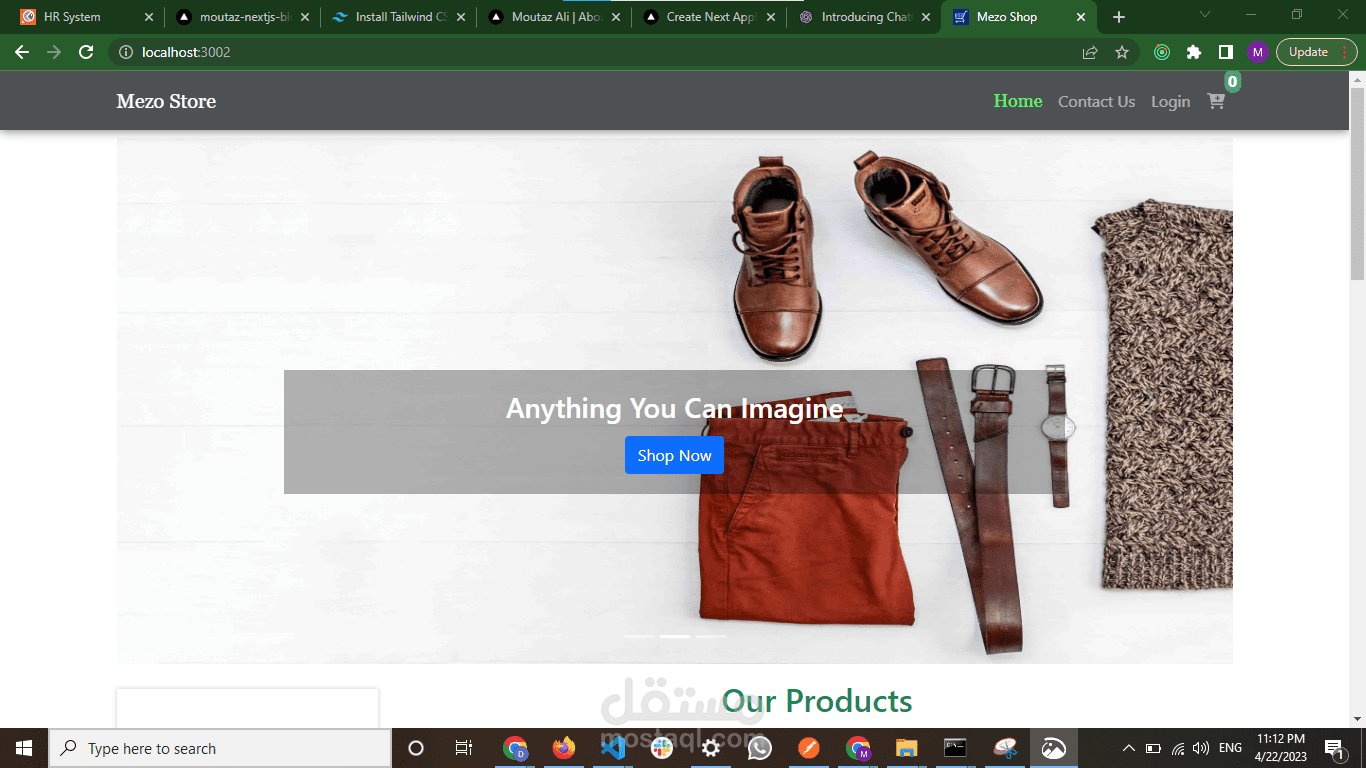
Task: Switch input language via ENG indicator
Action: pos(1230,748)
